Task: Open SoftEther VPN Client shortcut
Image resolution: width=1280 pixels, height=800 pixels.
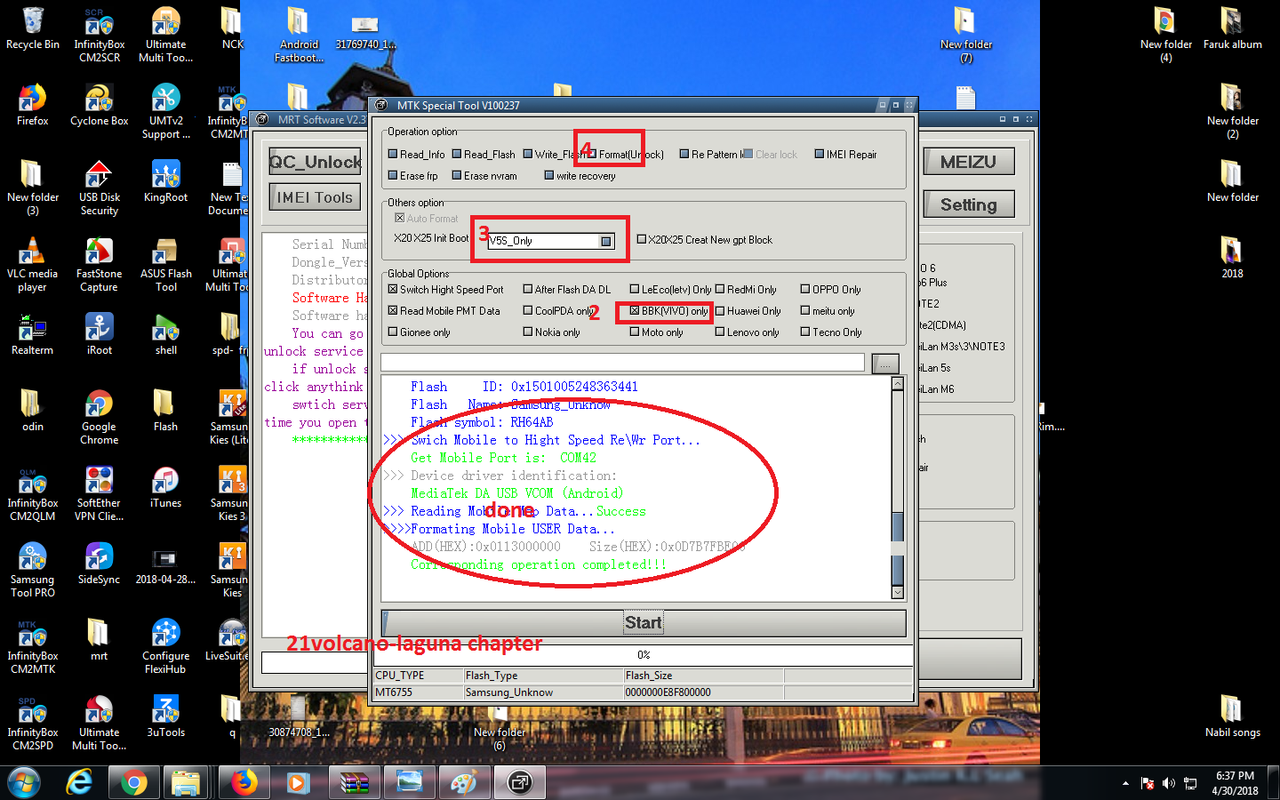Action: click(99, 493)
